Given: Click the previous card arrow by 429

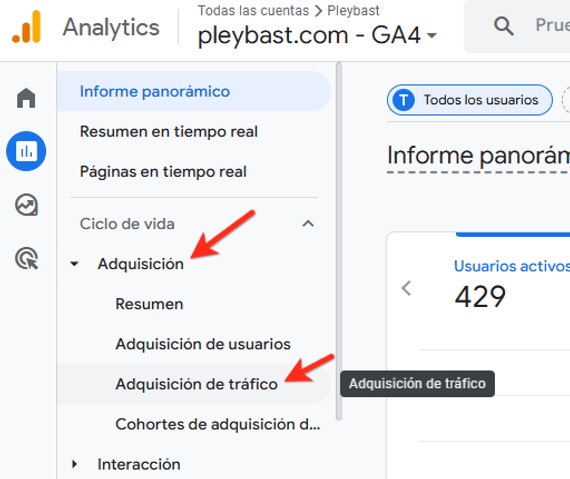Looking at the screenshot, I should coord(406,289).
